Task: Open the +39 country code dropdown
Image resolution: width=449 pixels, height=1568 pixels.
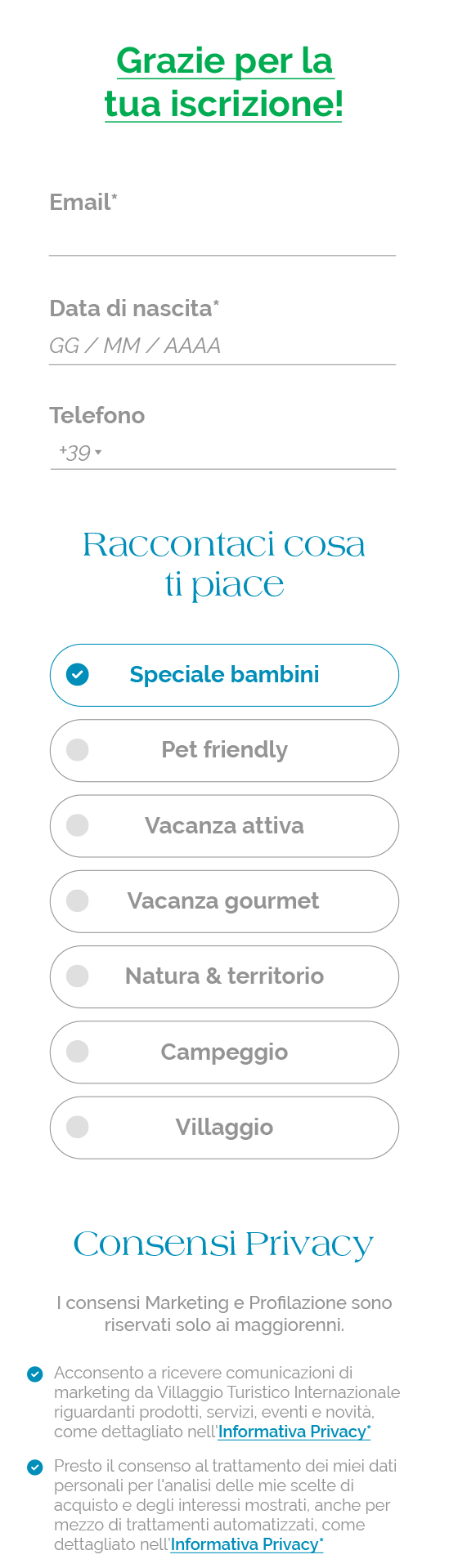Action: click(x=80, y=453)
